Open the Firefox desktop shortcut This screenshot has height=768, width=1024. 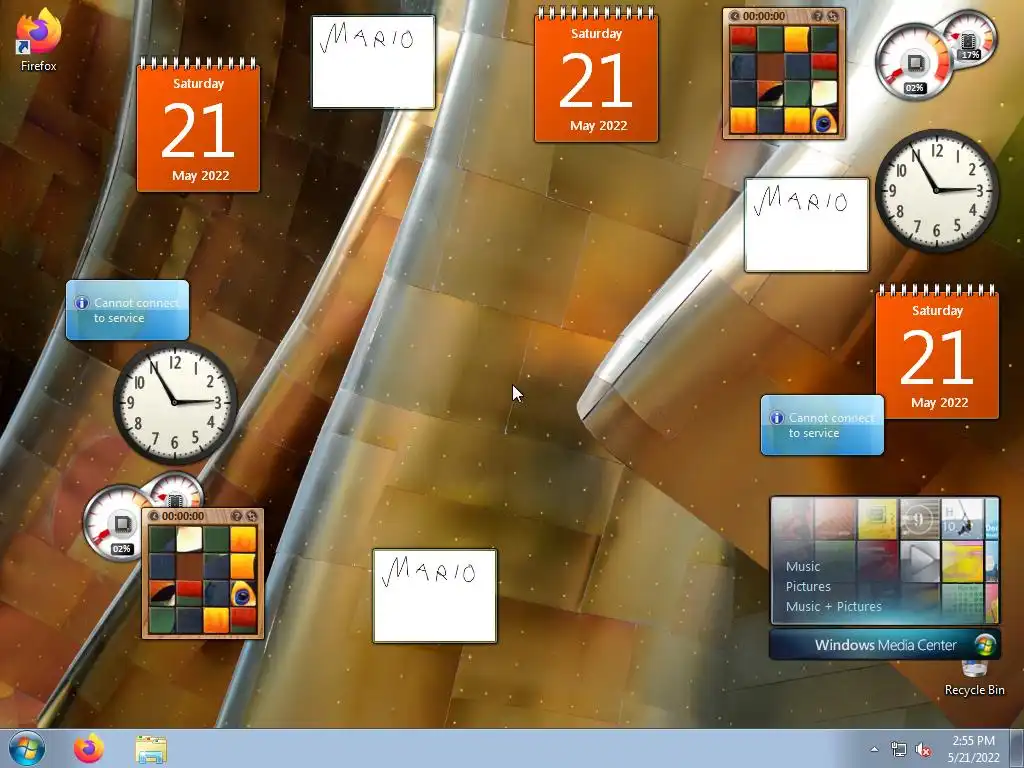point(39,39)
